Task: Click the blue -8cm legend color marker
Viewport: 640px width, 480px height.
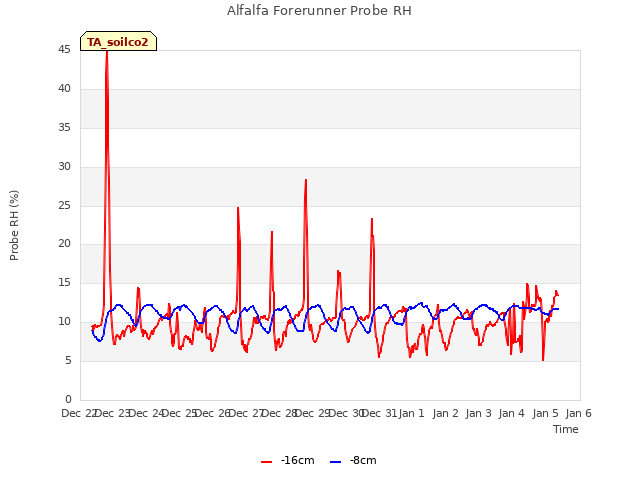Action: [335, 462]
